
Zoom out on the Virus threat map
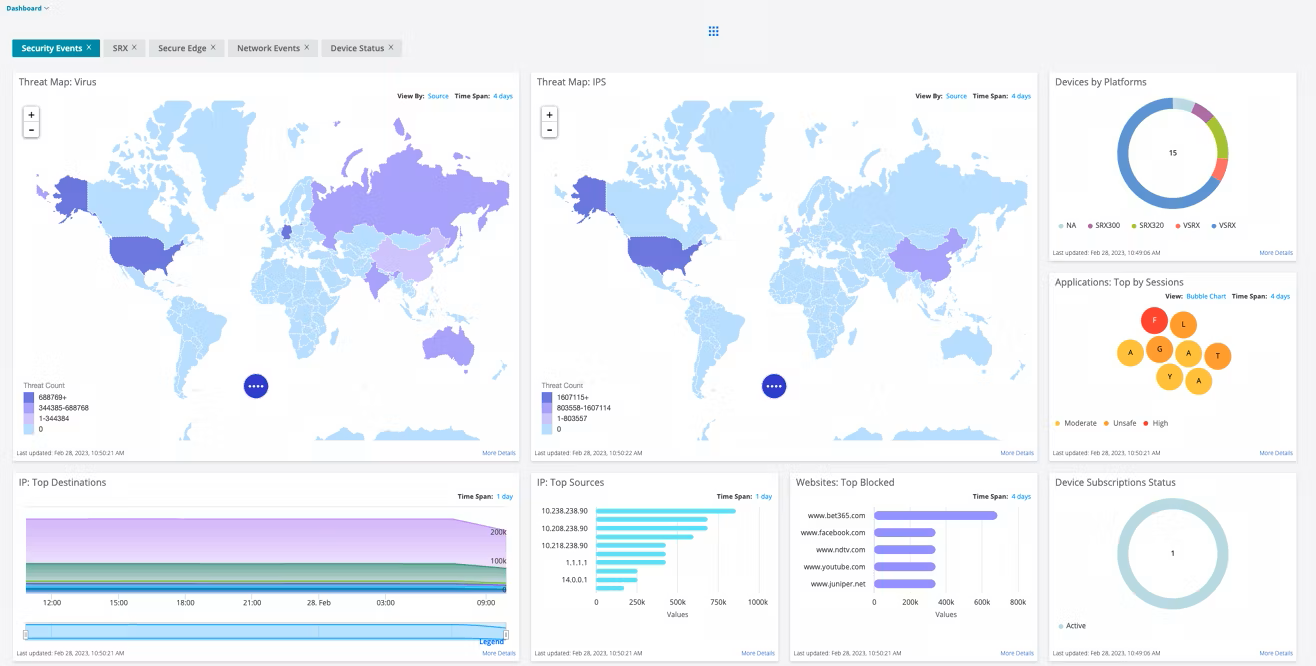(31, 130)
